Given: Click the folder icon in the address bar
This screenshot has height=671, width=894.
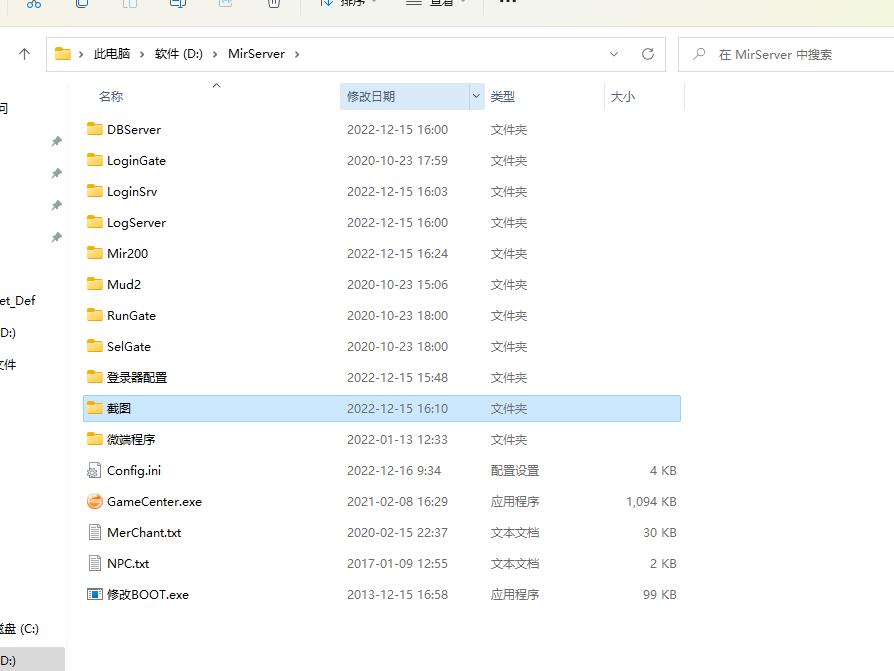Looking at the screenshot, I should click(x=63, y=54).
